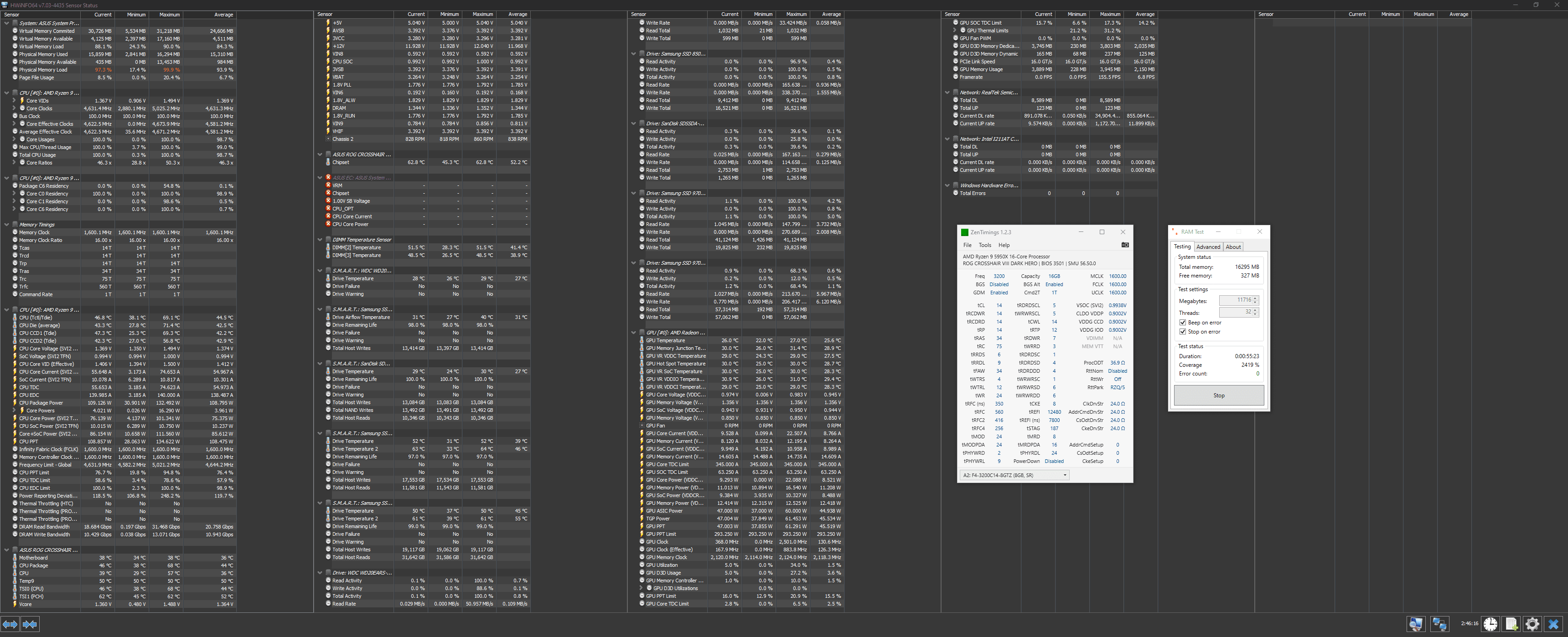Image resolution: width=1568 pixels, height=637 pixels.
Task: Take a ZenTimings screenshot with camera icon
Action: 1125,245
